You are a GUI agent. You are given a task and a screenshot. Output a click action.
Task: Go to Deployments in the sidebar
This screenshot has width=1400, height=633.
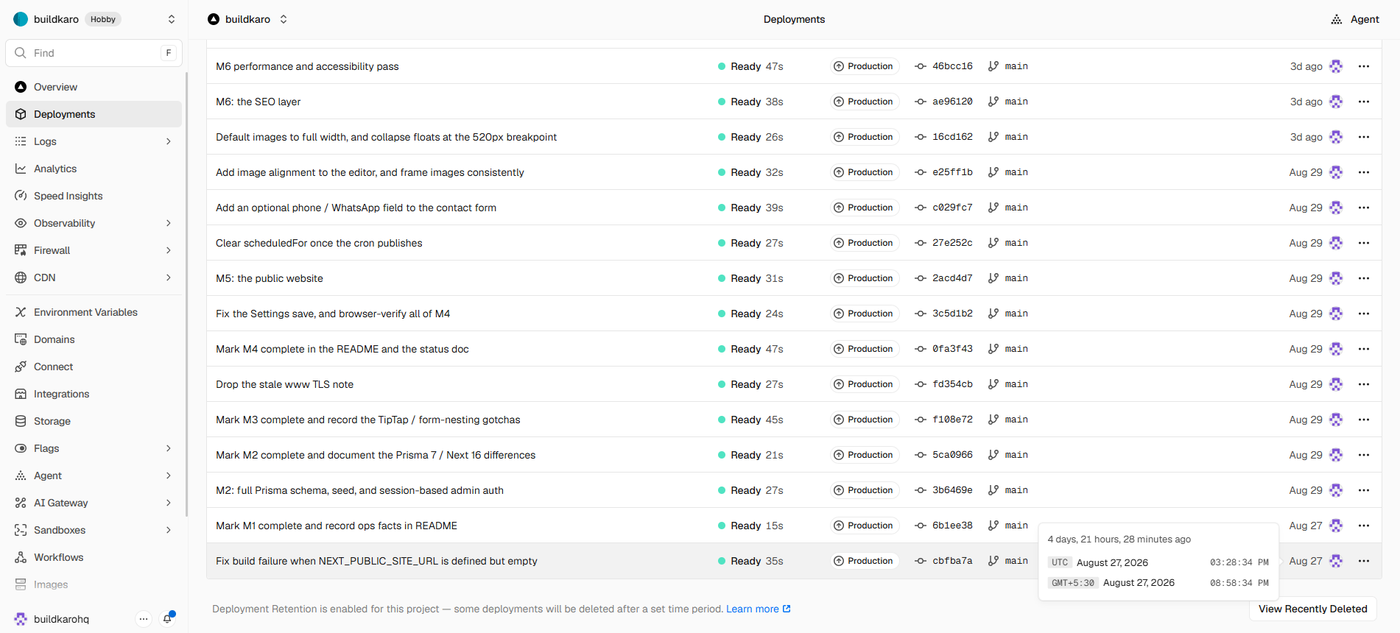[x=94, y=114]
